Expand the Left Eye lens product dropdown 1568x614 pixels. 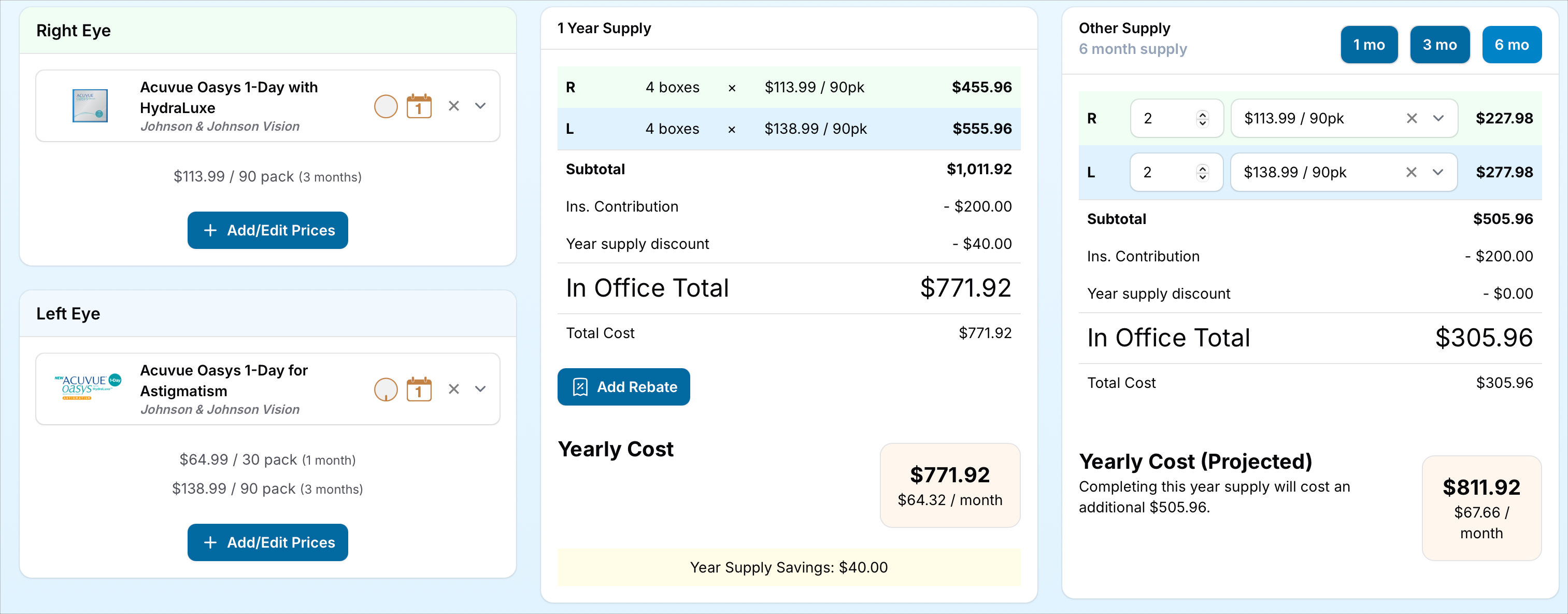tap(480, 389)
